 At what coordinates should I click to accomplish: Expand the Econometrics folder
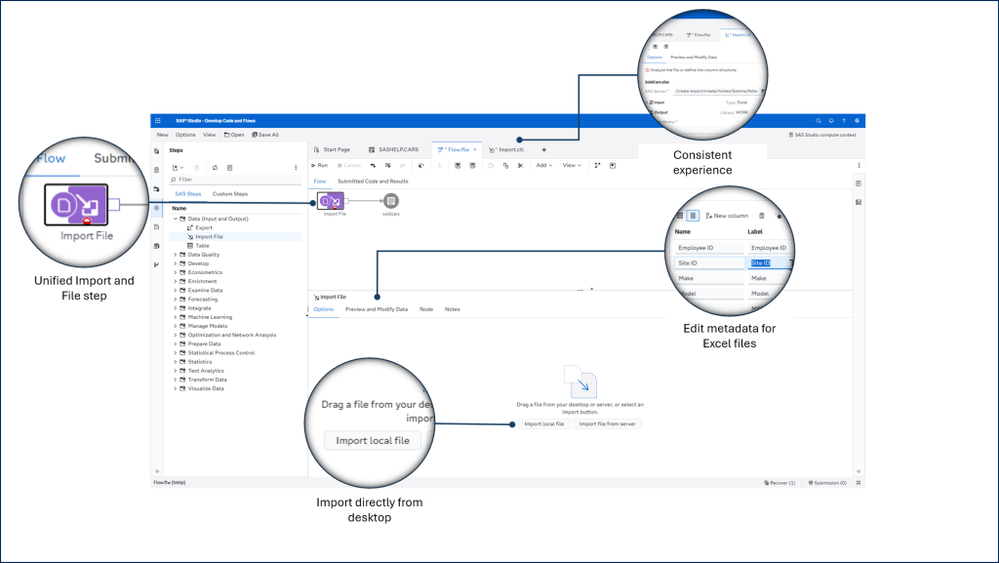(x=176, y=272)
